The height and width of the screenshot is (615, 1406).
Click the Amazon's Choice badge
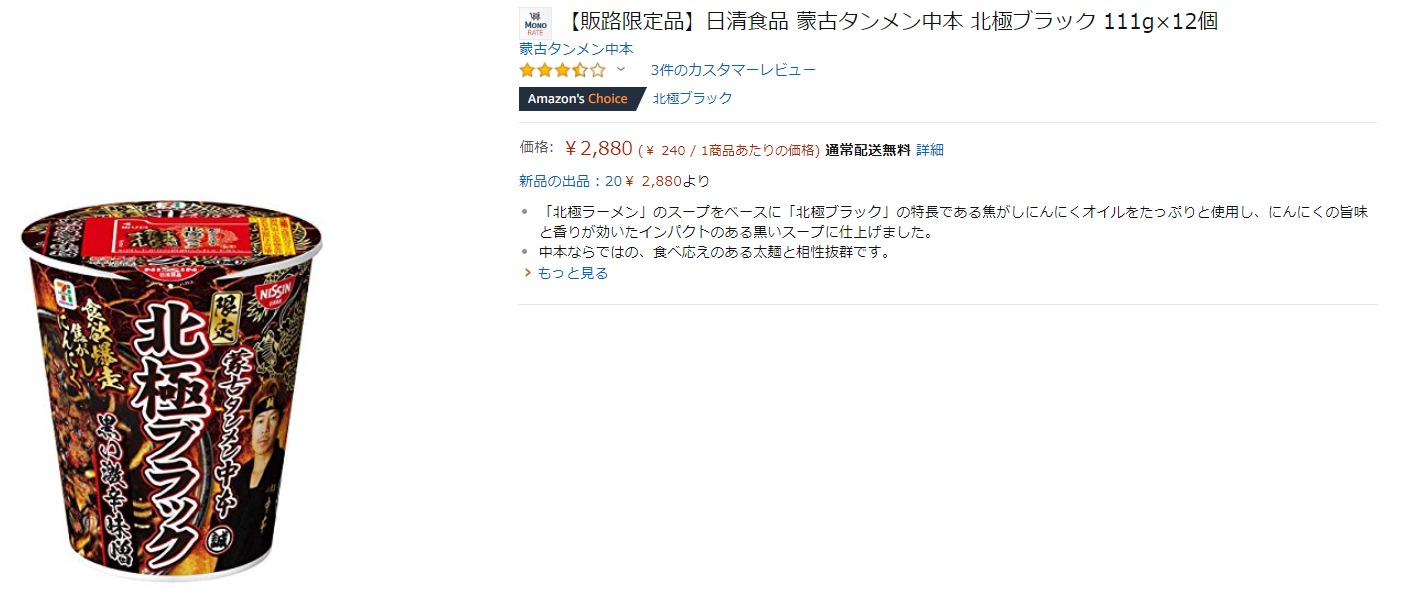(x=578, y=98)
